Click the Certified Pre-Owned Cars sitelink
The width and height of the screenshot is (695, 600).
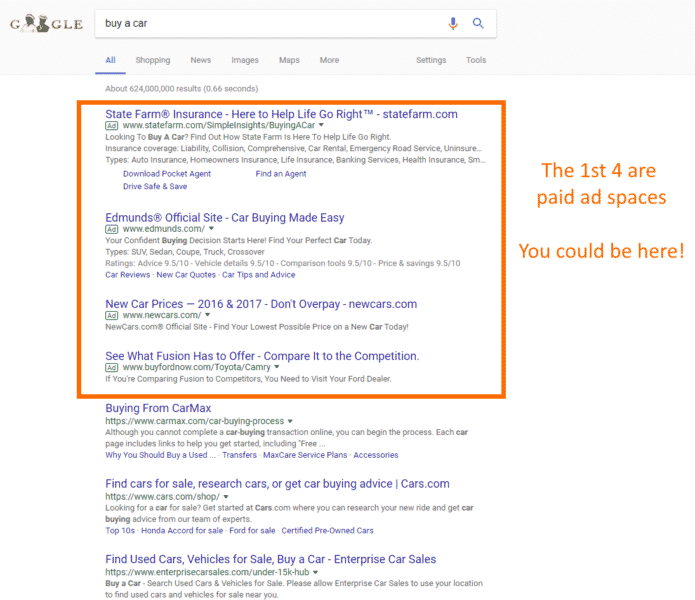[x=328, y=530]
